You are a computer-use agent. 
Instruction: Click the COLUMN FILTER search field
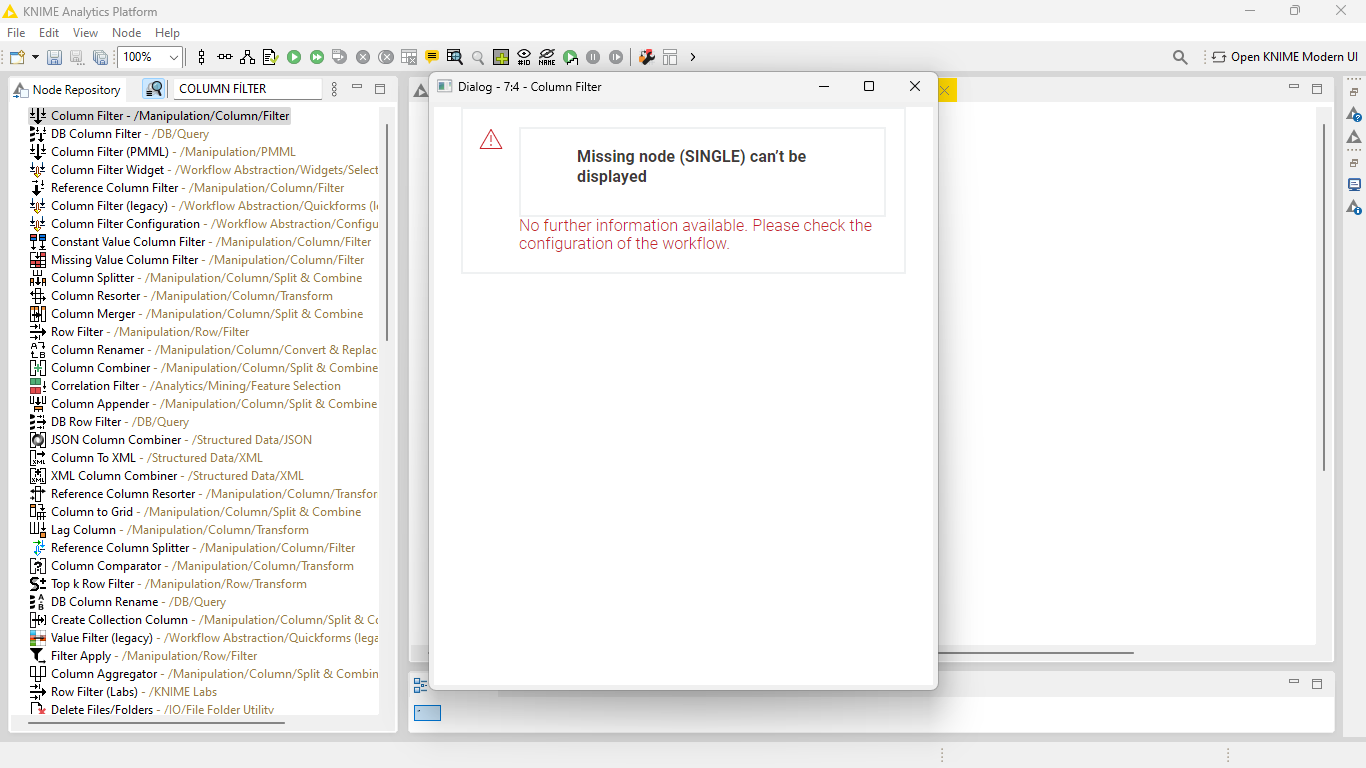[248, 89]
